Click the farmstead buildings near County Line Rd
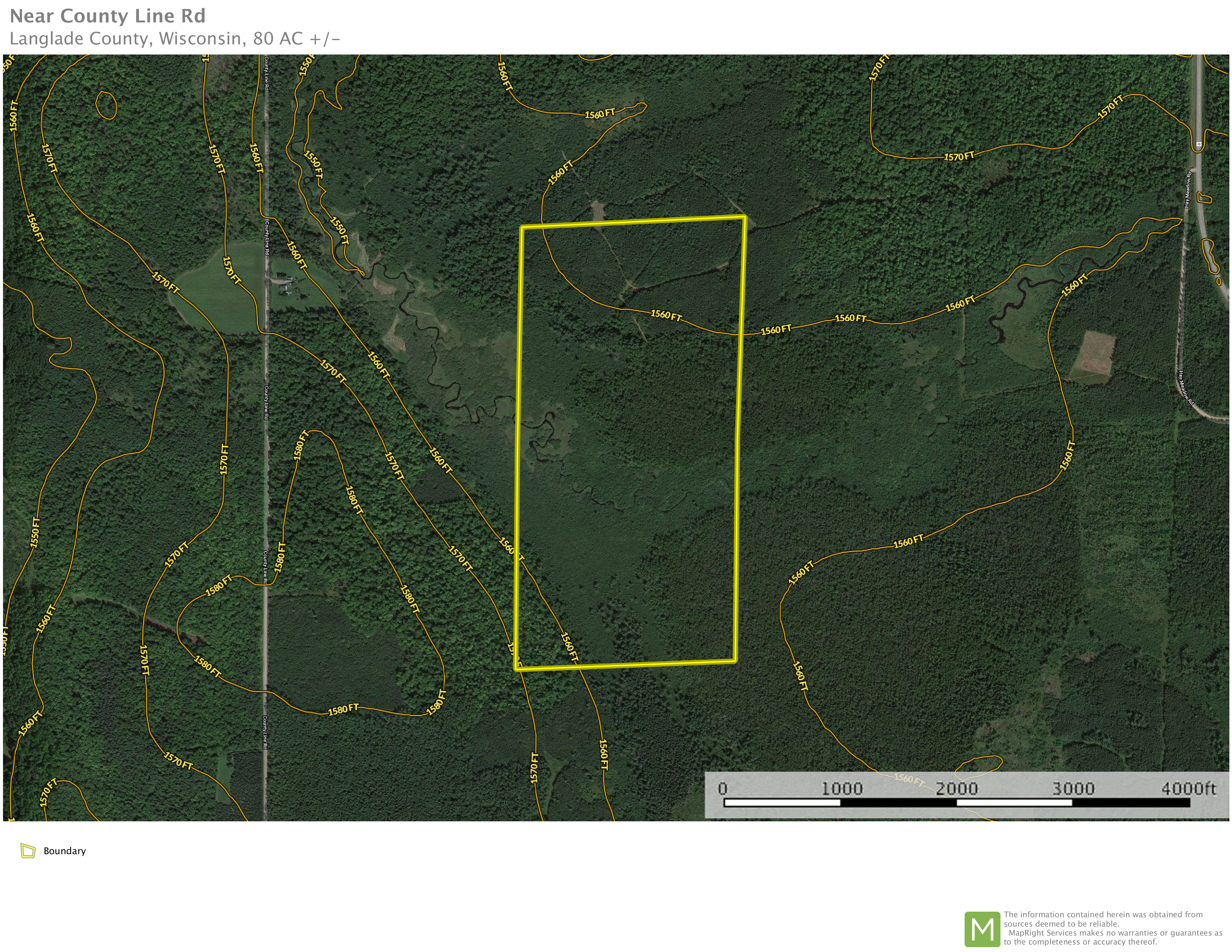 [x=285, y=285]
